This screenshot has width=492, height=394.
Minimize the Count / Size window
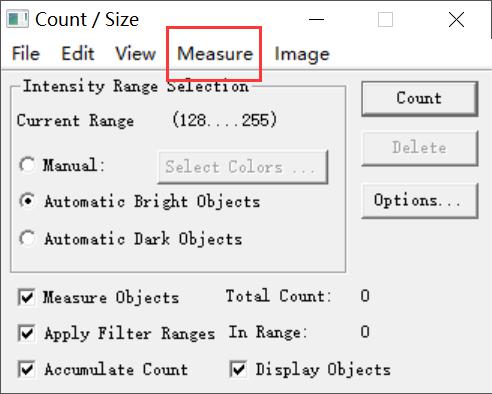pyautogui.click(x=316, y=19)
